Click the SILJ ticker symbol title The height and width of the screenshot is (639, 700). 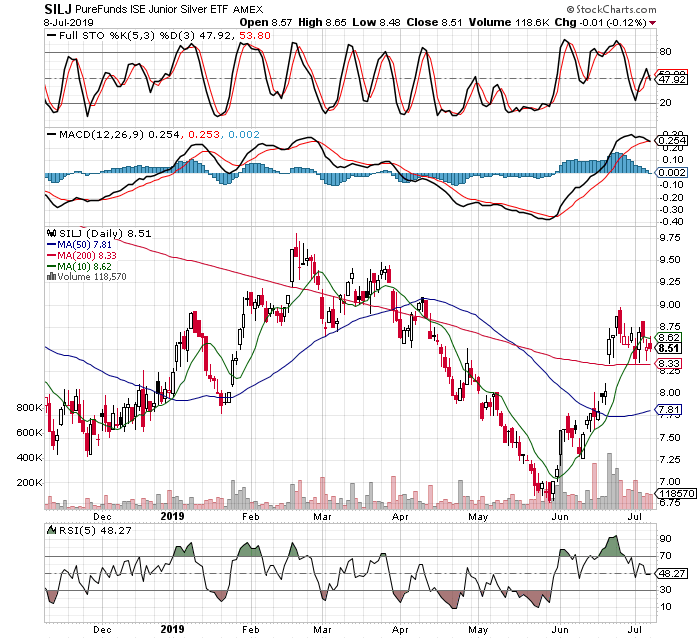[58, 9]
